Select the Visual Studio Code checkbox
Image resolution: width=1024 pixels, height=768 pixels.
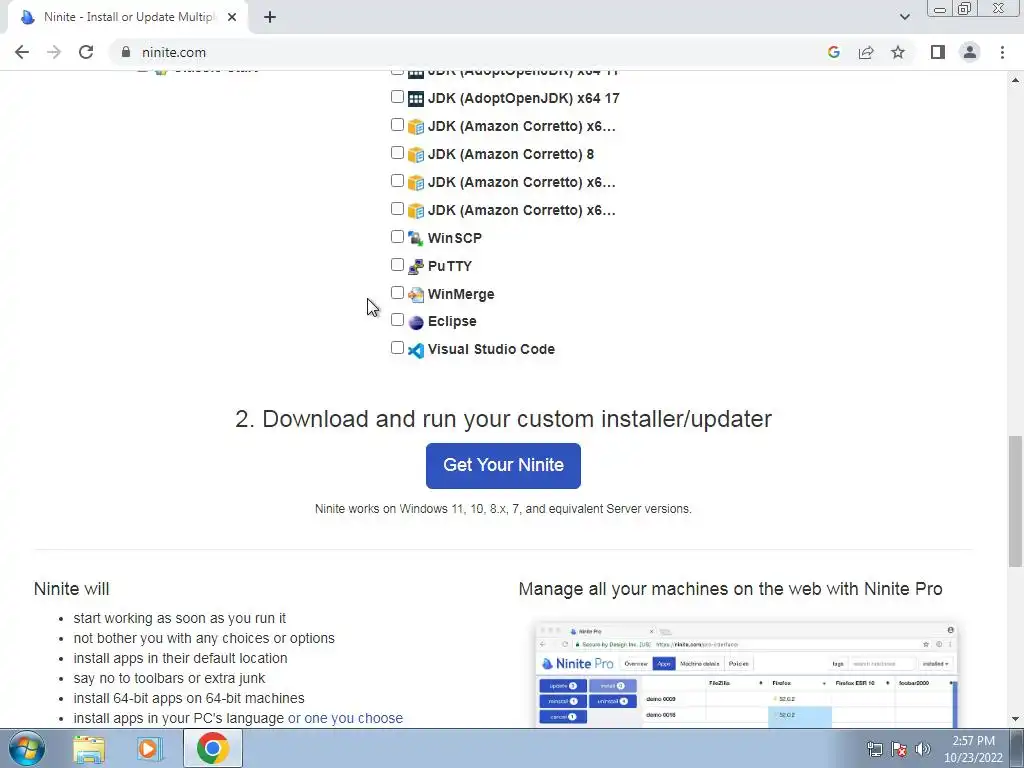click(x=397, y=348)
